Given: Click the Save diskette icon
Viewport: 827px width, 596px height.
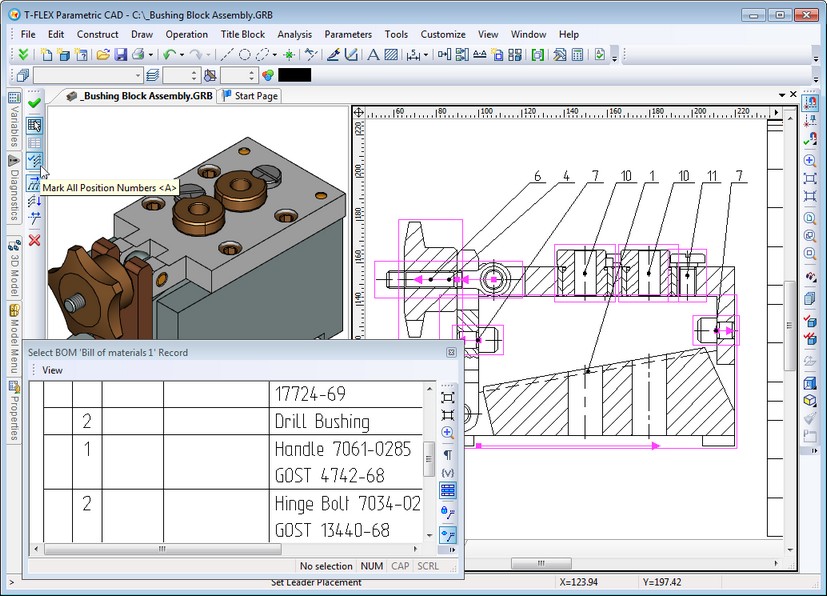Looking at the screenshot, I should pos(120,55).
